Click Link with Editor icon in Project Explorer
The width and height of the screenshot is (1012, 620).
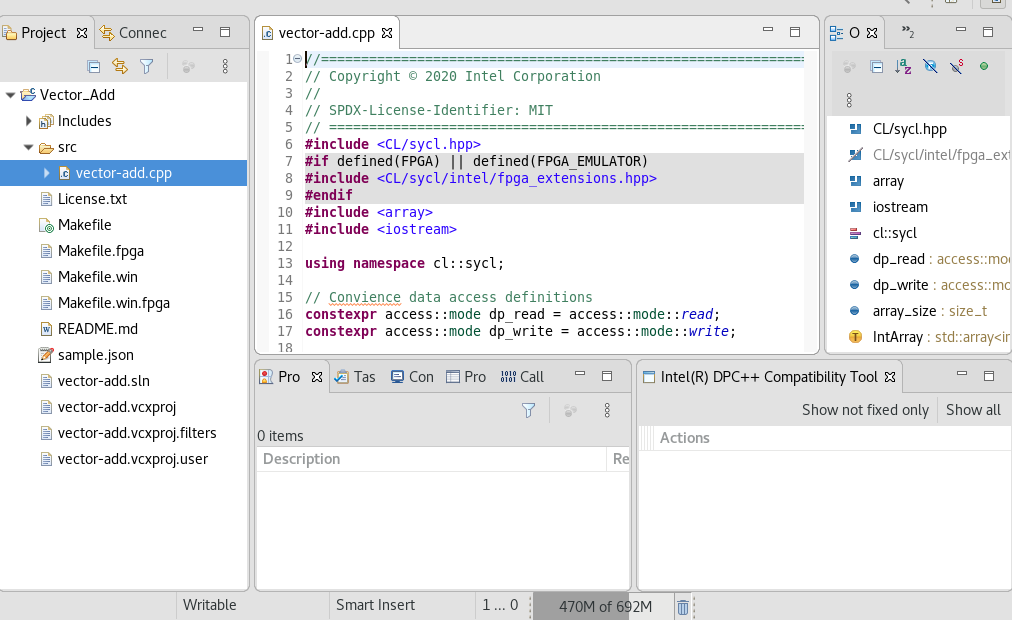[x=120, y=67]
